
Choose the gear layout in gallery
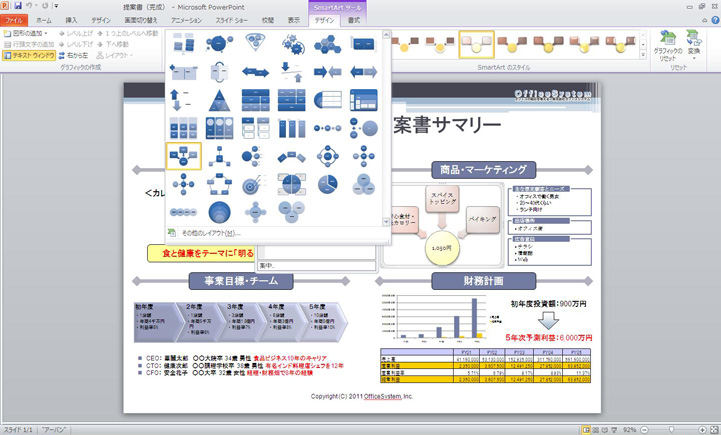click(292, 43)
